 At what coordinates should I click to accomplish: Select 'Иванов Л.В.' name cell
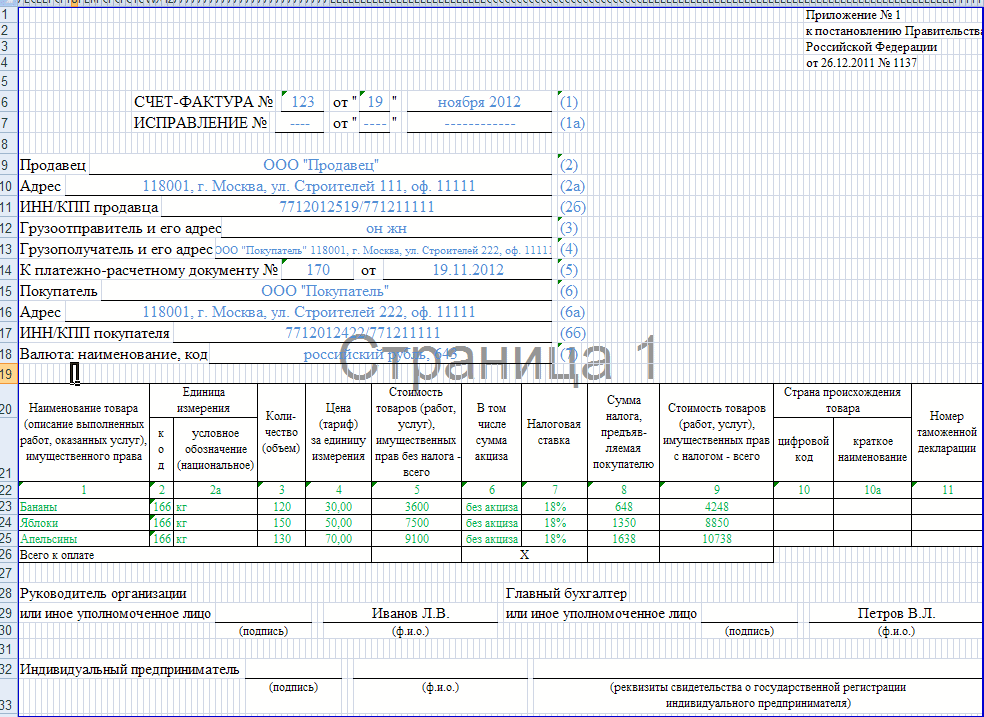pos(410,613)
